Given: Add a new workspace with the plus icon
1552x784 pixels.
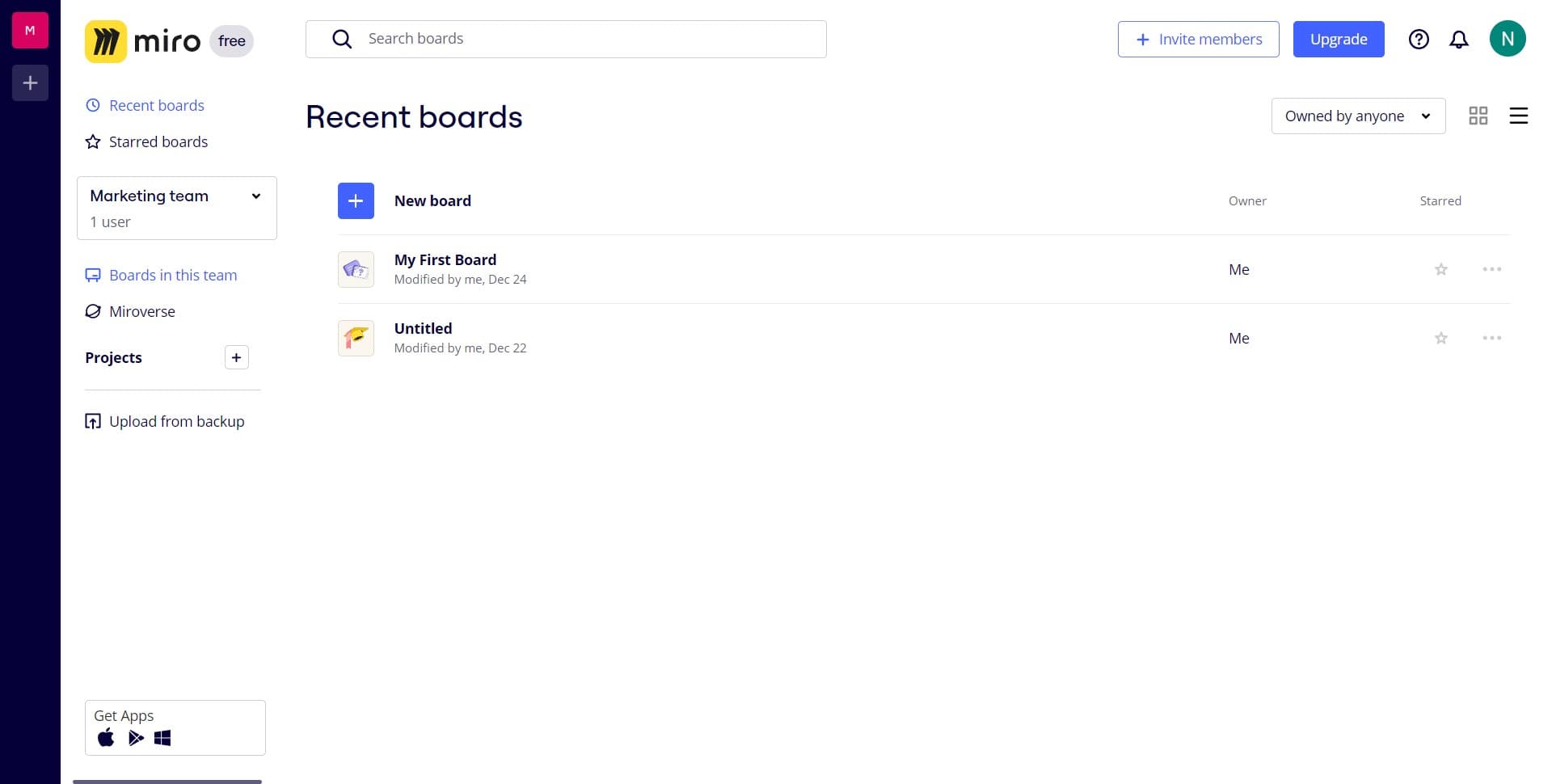Looking at the screenshot, I should (x=30, y=82).
